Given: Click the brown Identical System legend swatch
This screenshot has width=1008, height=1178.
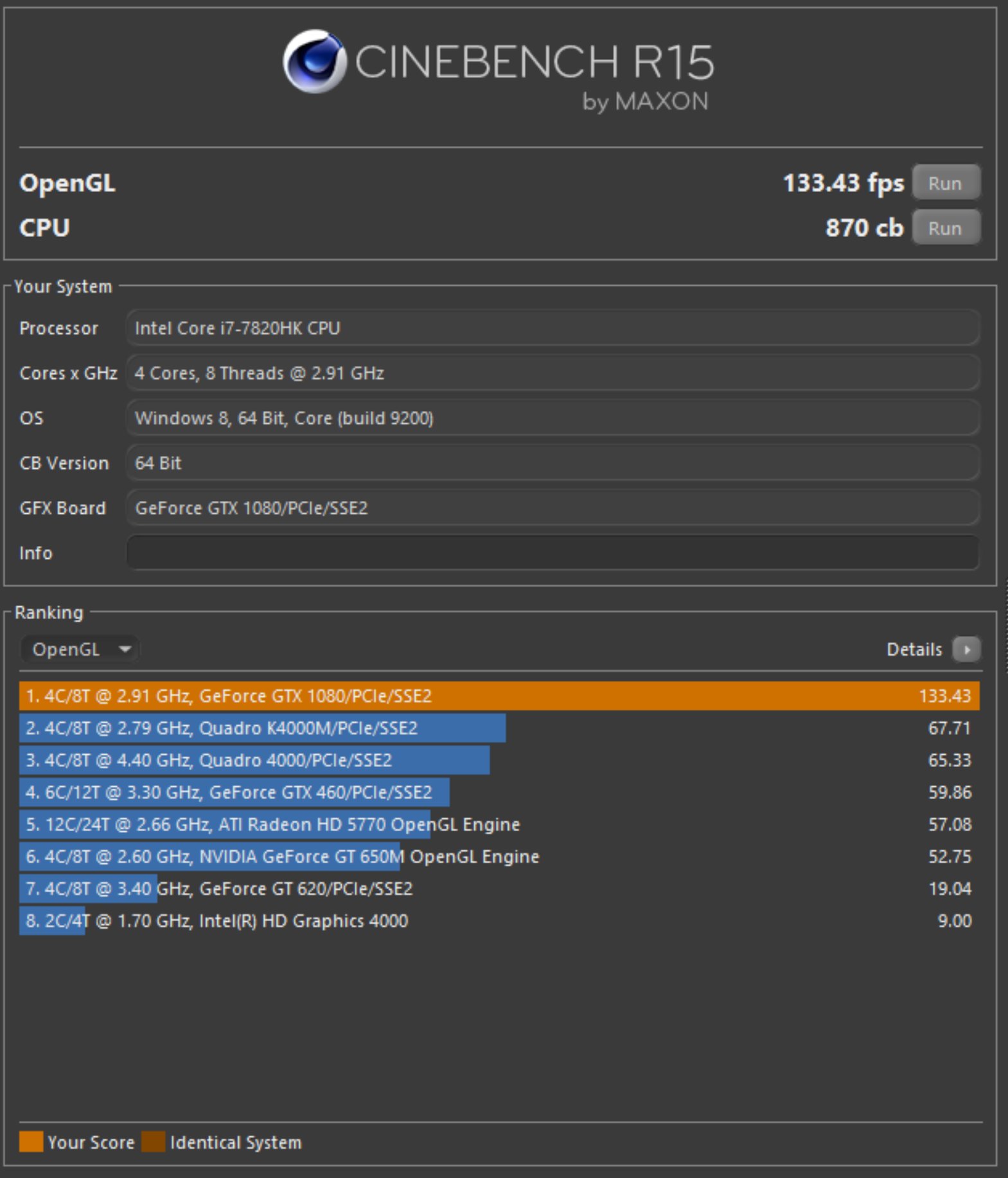Looking at the screenshot, I should click(154, 1141).
